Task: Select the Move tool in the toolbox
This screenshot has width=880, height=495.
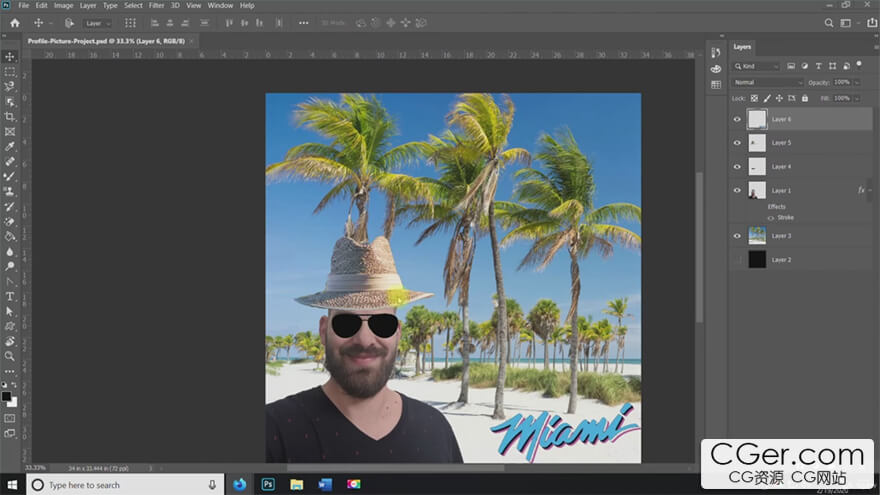Action: [10, 57]
